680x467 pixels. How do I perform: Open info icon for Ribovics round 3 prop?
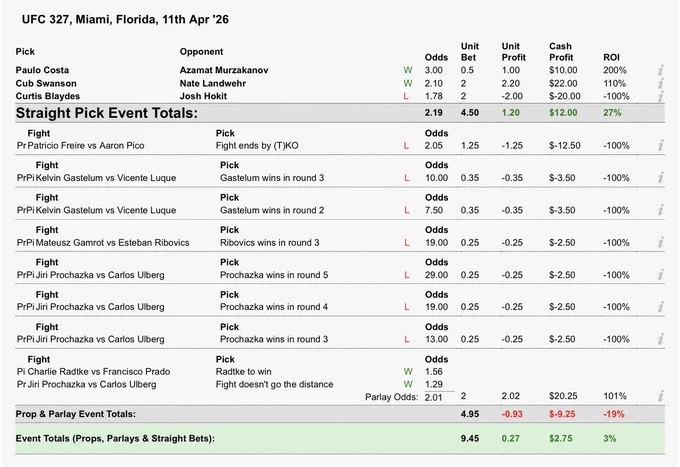point(660,242)
